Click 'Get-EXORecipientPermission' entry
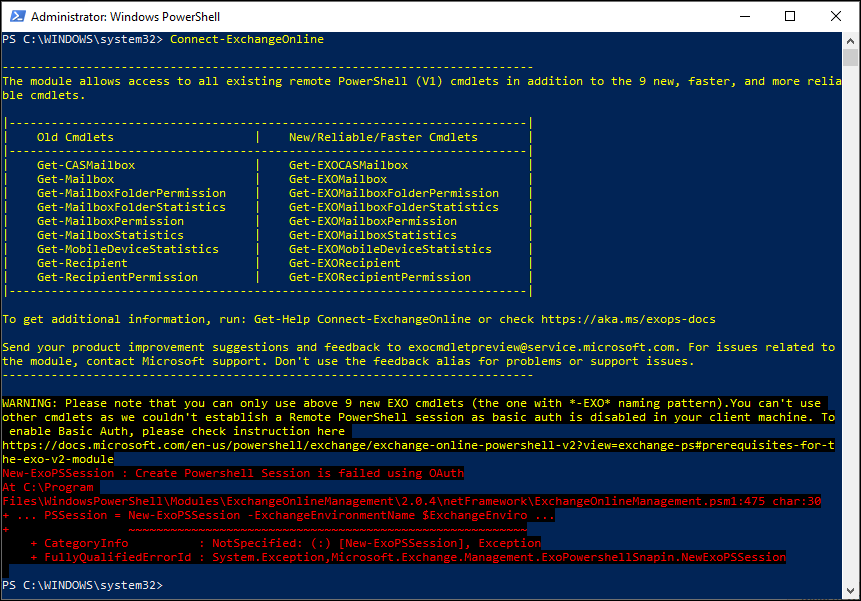 click(x=380, y=277)
